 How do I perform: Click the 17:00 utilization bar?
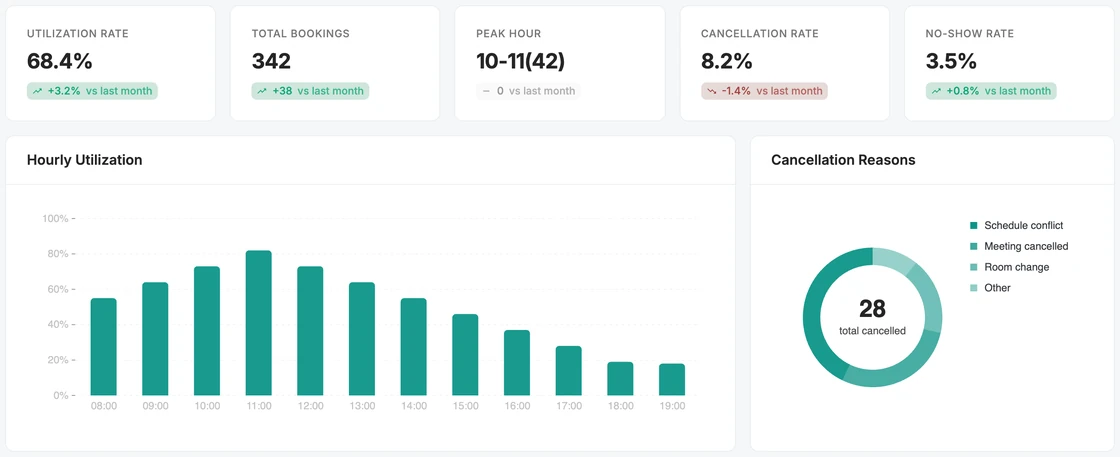click(x=569, y=371)
